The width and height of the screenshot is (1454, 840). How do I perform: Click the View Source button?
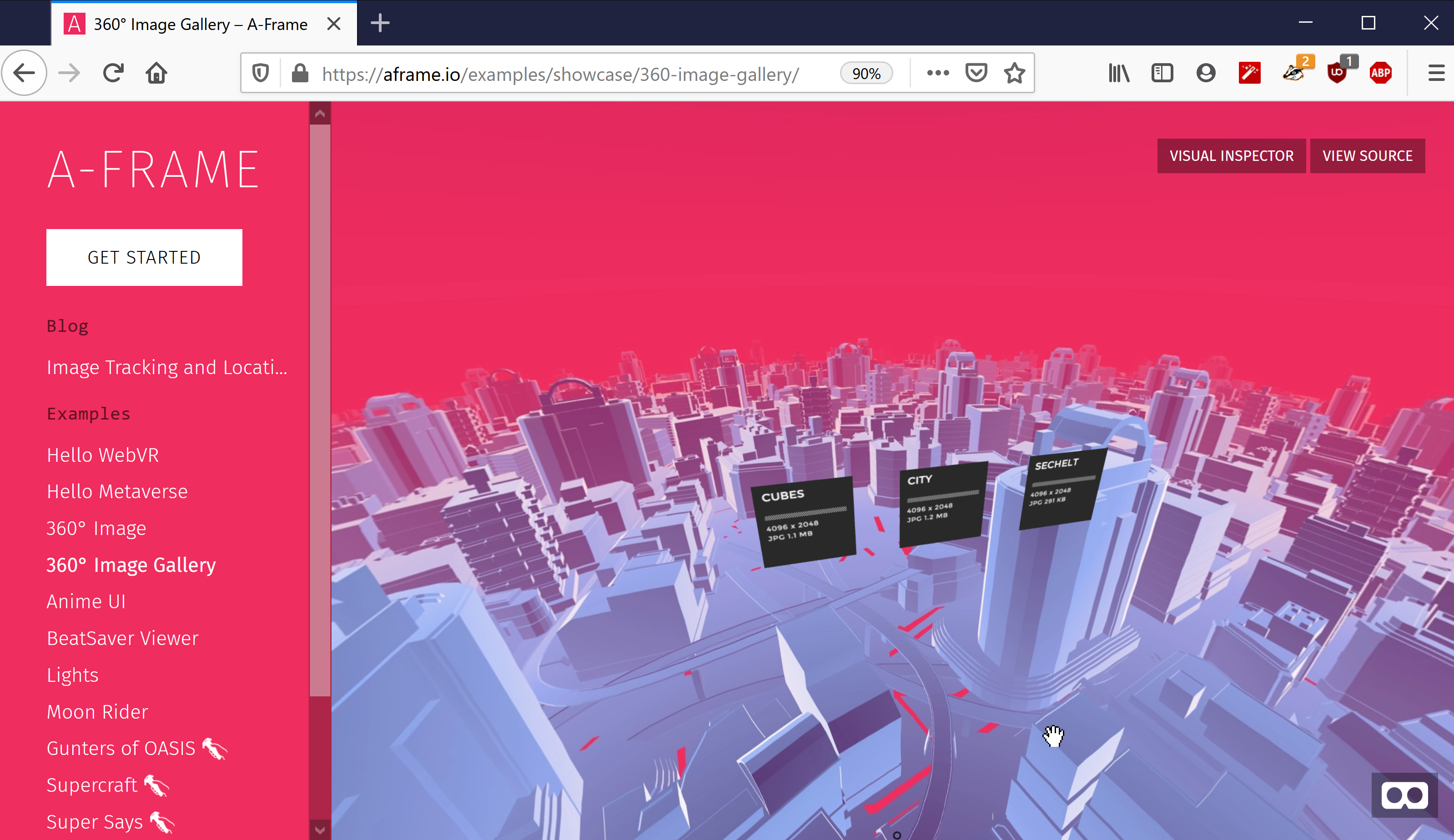(x=1368, y=155)
